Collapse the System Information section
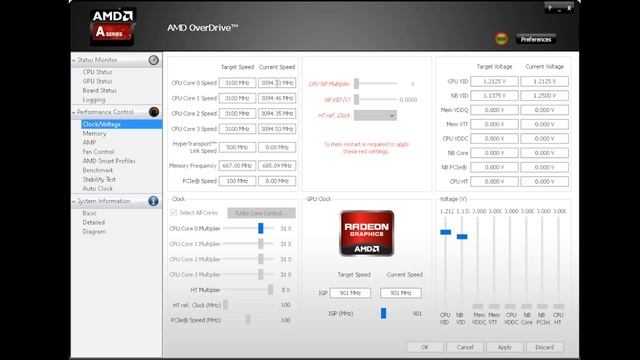The image size is (640, 360). 74,202
